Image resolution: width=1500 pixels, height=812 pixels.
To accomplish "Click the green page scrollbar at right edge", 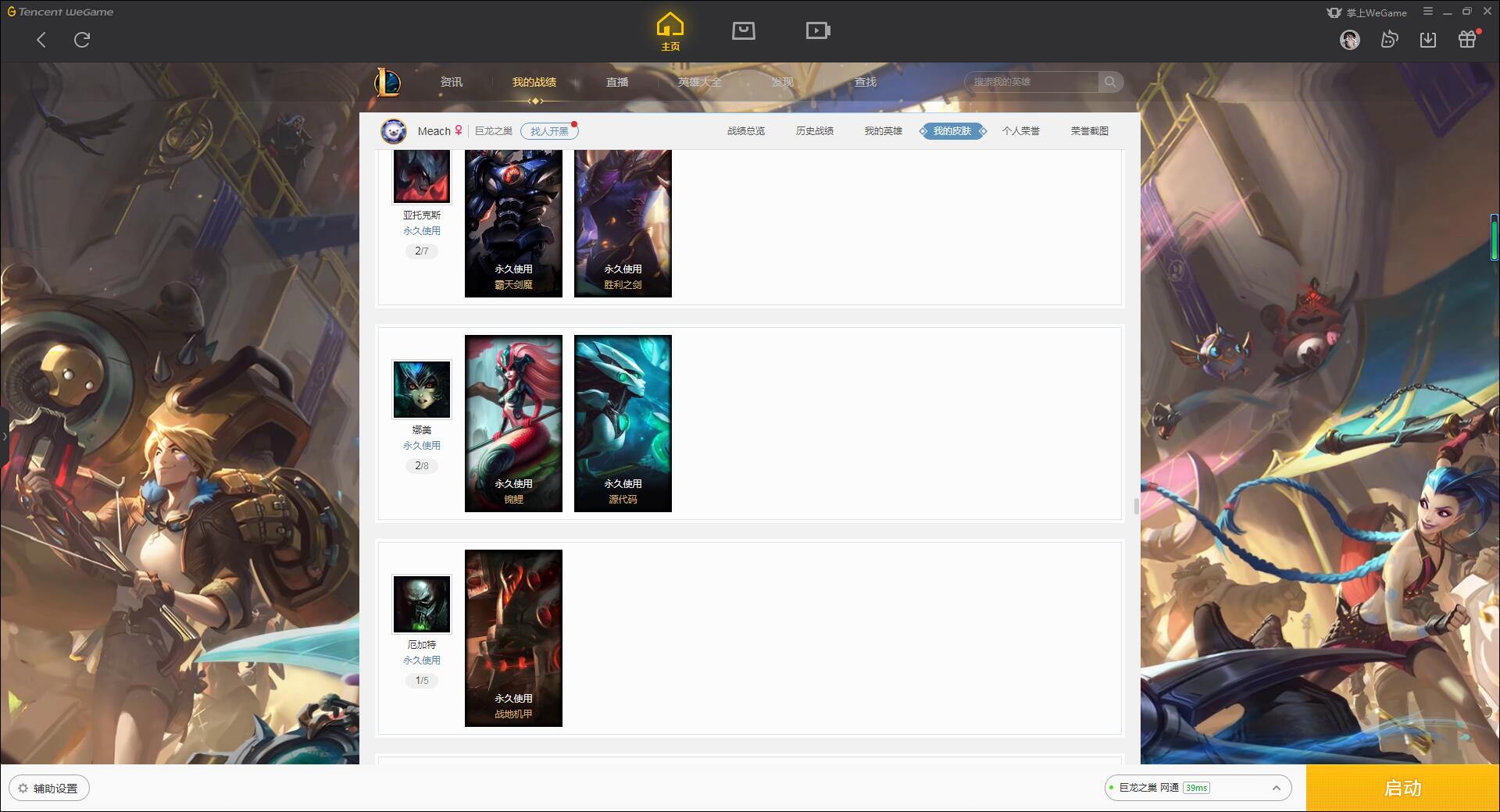I will 1494,237.
